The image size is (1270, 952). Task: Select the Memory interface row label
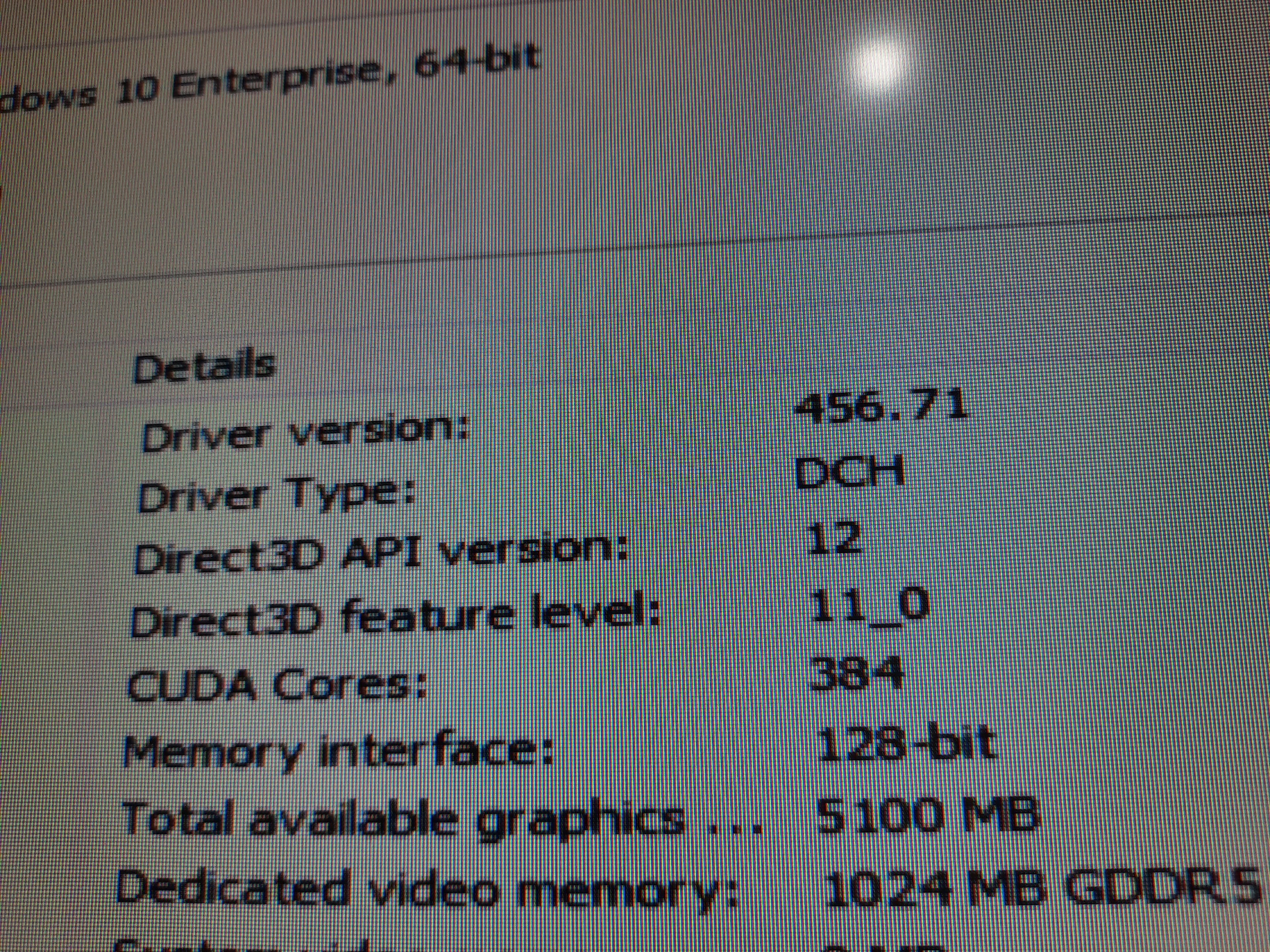tap(339, 751)
